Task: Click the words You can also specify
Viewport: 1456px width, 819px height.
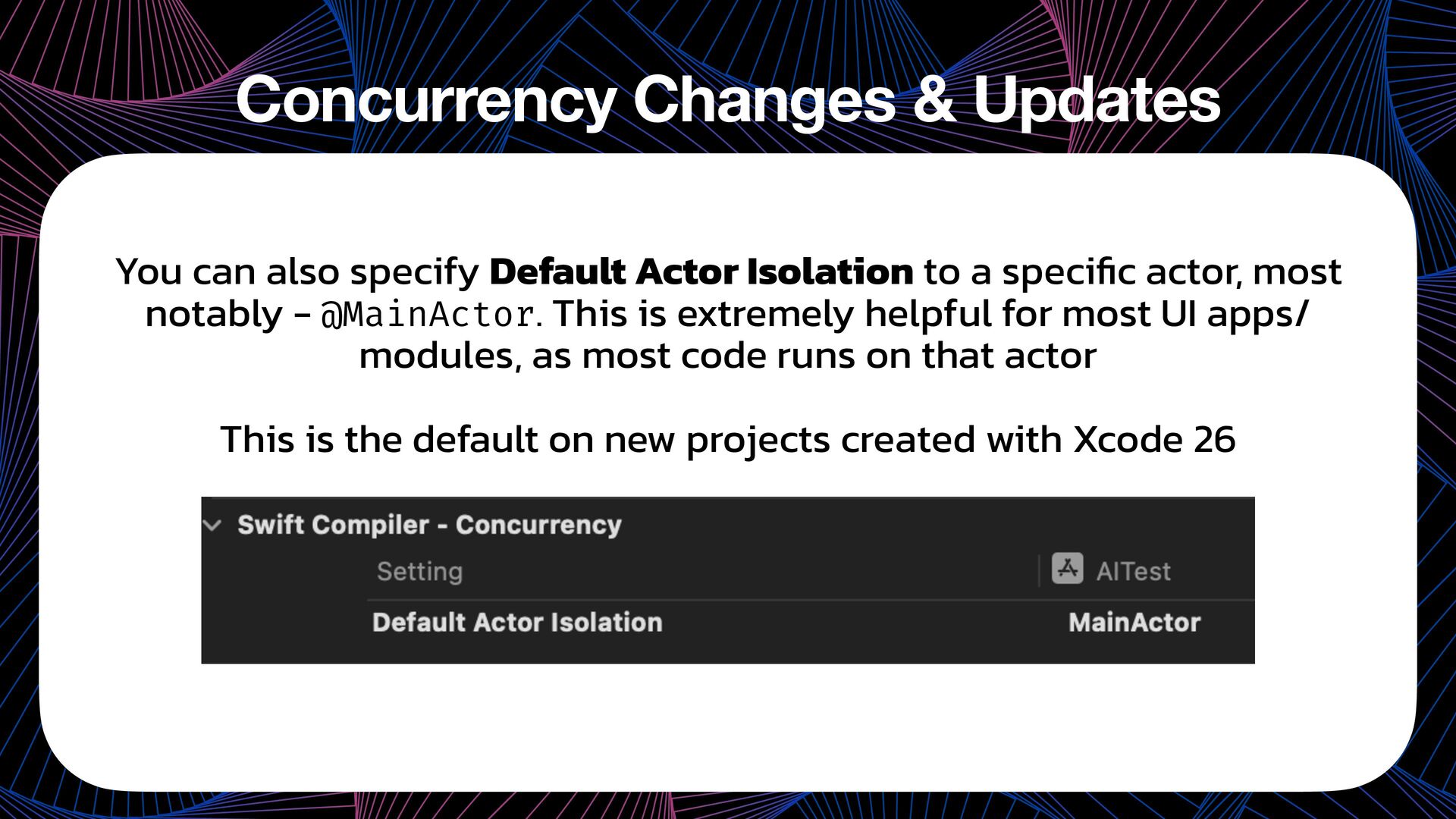Action: pyautogui.click(x=297, y=273)
